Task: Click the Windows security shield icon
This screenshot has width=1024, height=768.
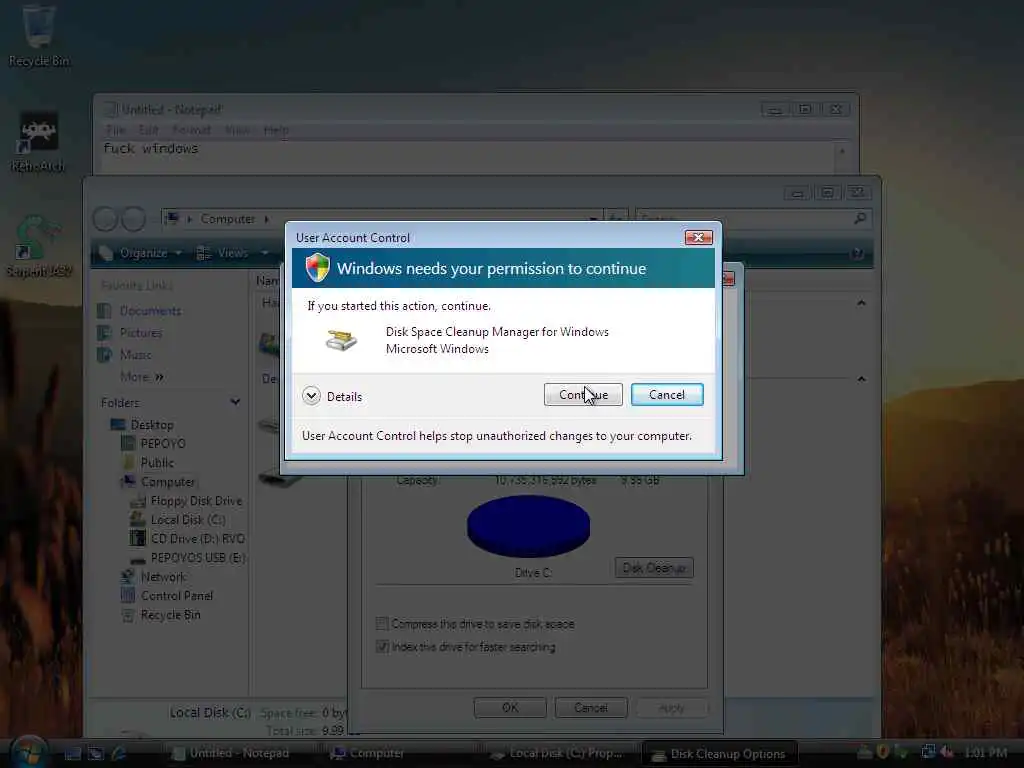Action: tap(317, 268)
